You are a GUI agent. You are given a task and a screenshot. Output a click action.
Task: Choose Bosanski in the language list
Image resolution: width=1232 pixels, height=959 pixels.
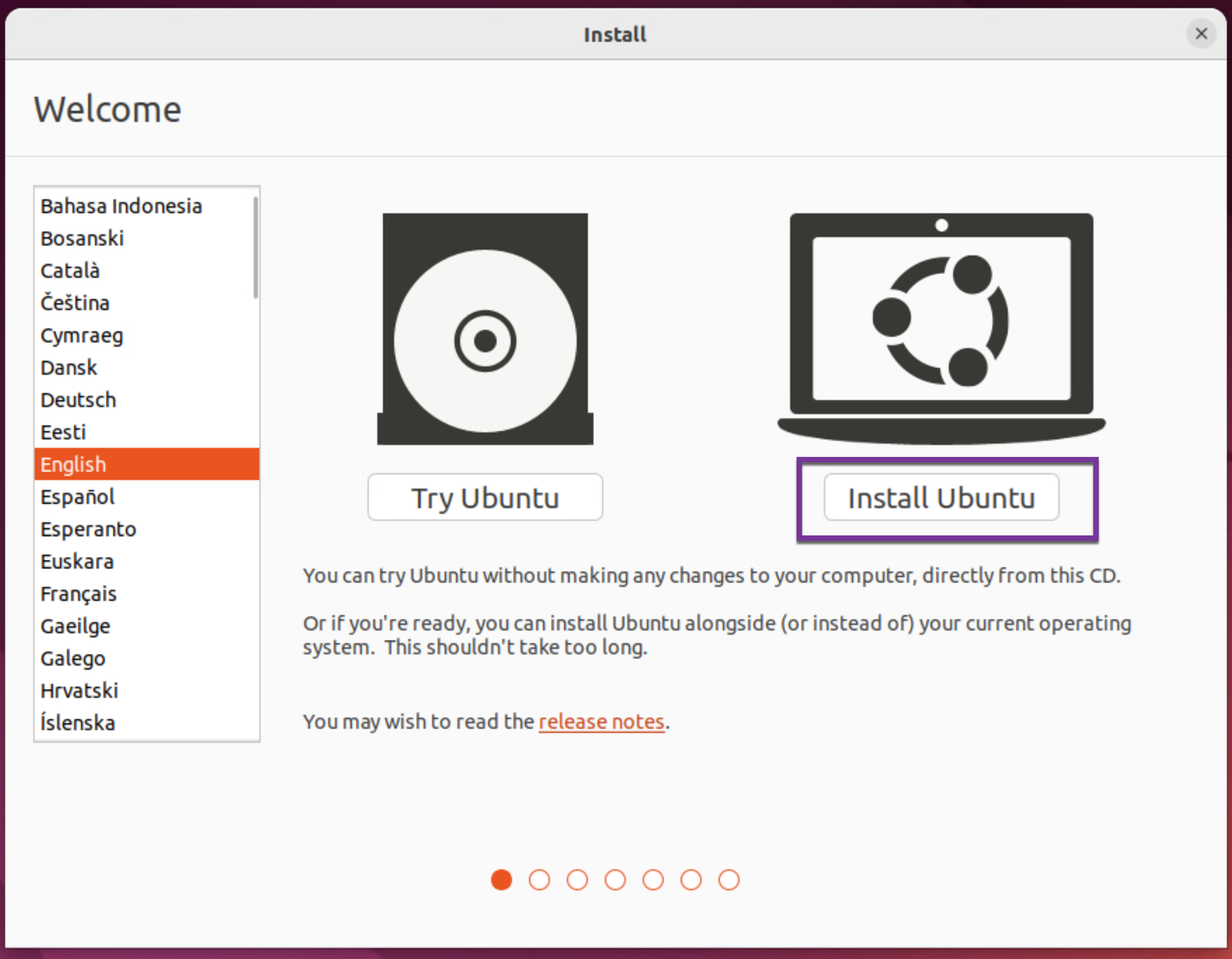pos(82,239)
